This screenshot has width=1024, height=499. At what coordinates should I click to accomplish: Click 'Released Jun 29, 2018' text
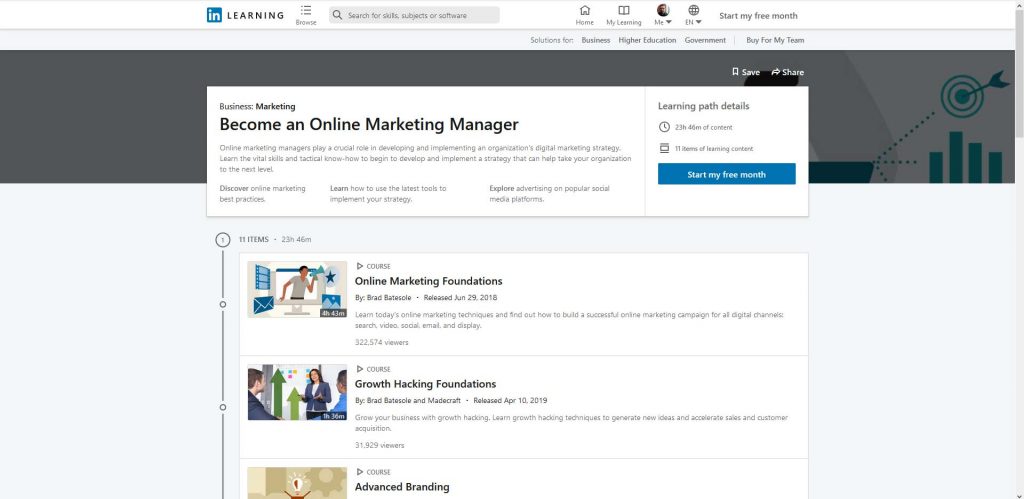[x=460, y=298]
